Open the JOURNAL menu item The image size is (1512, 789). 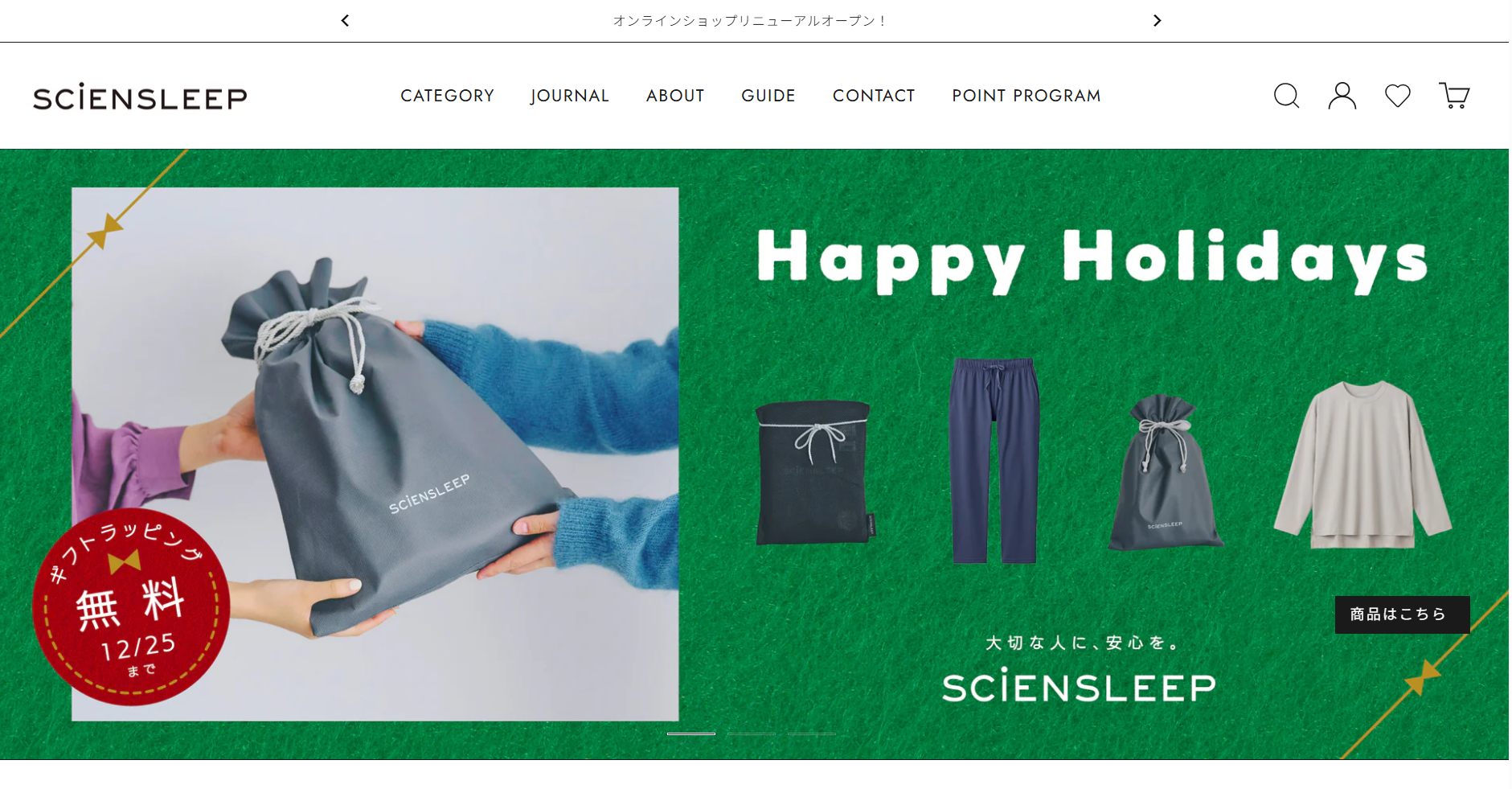click(x=570, y=96)
